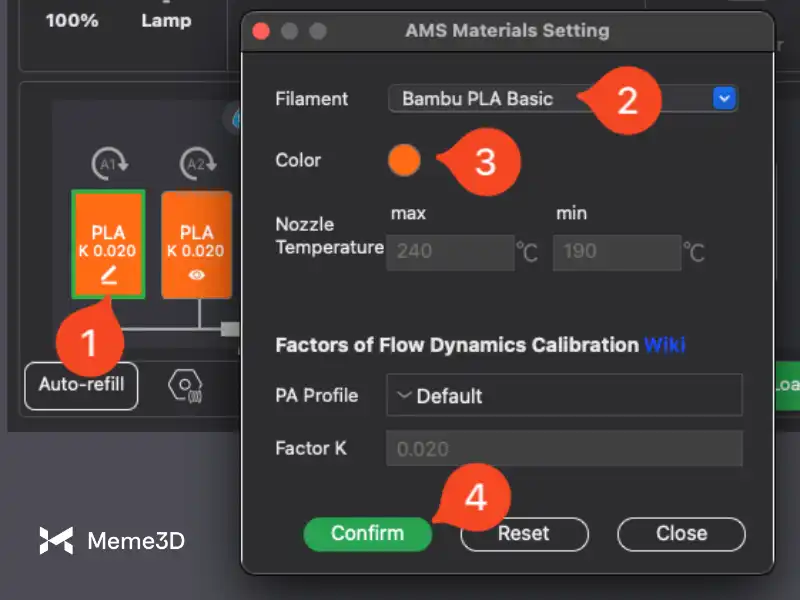This screenshot has height=600, width=800.
Task: Expand the PA Profile Default dropdown
Action: point(564,395)
